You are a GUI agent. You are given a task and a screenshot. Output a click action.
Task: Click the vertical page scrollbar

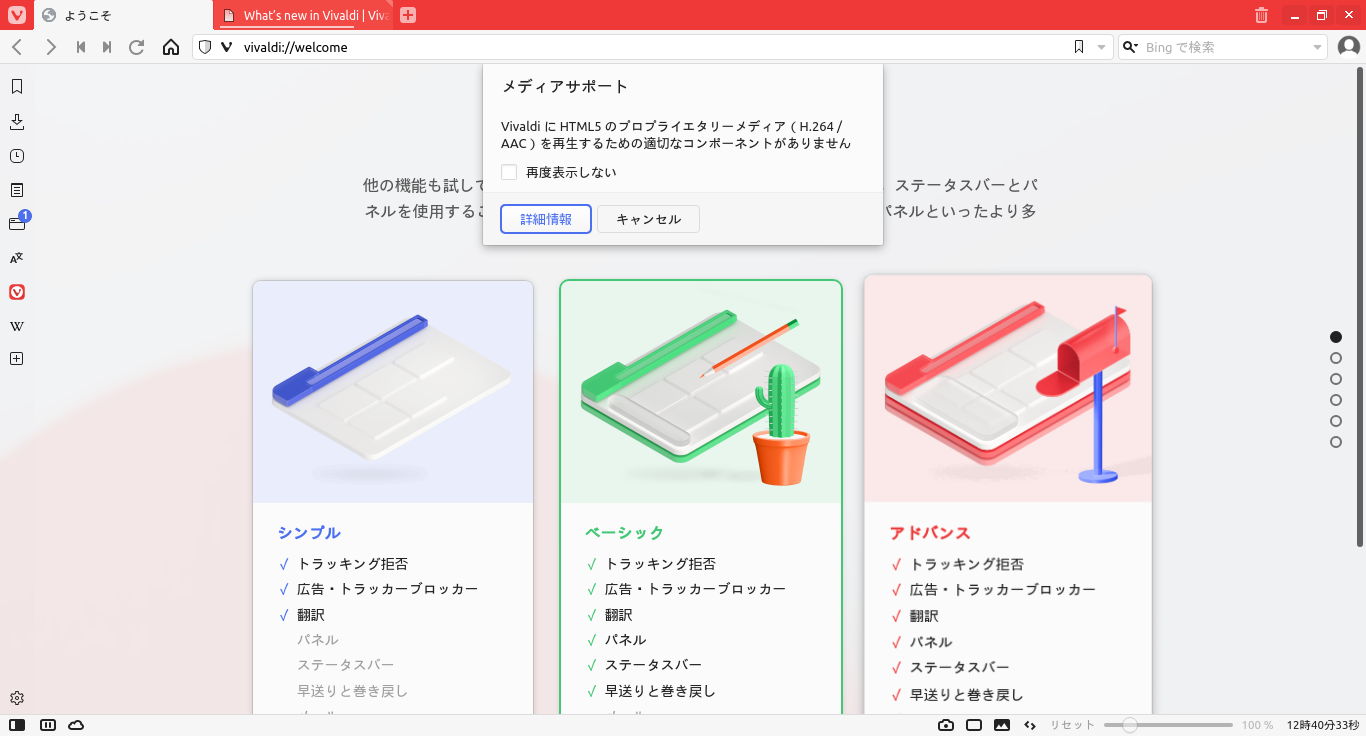[x=1360, y=309]
